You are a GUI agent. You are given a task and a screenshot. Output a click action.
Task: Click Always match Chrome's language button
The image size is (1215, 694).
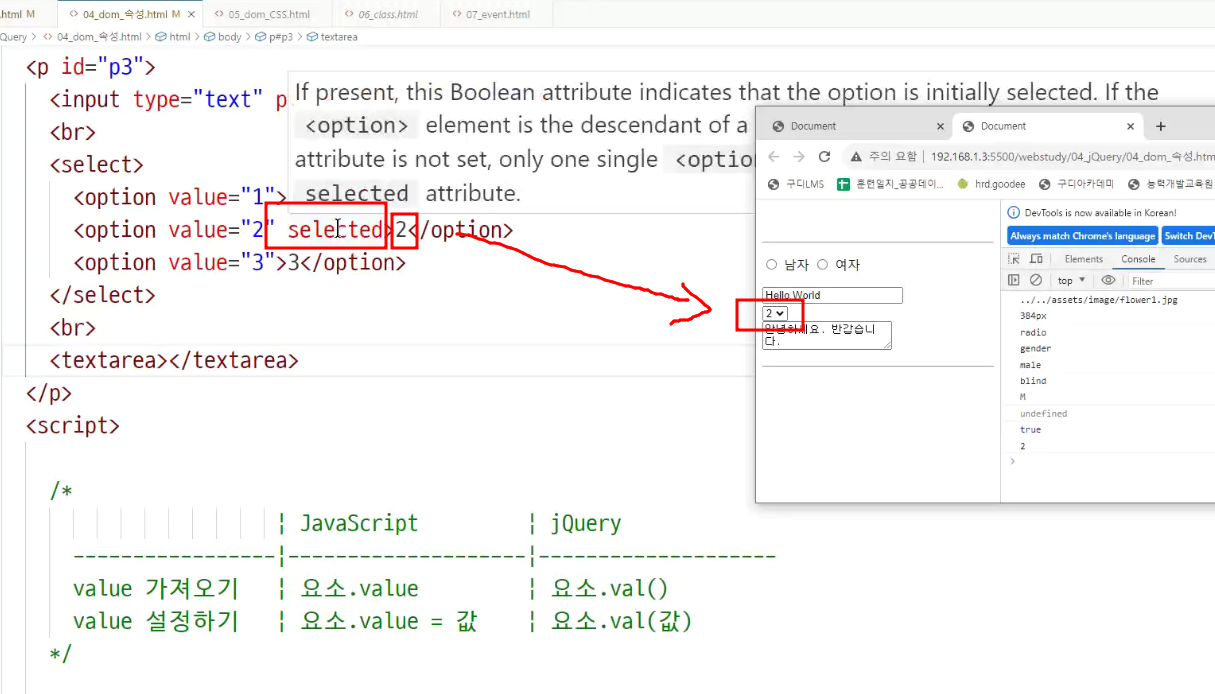(x=1083, y=236)
